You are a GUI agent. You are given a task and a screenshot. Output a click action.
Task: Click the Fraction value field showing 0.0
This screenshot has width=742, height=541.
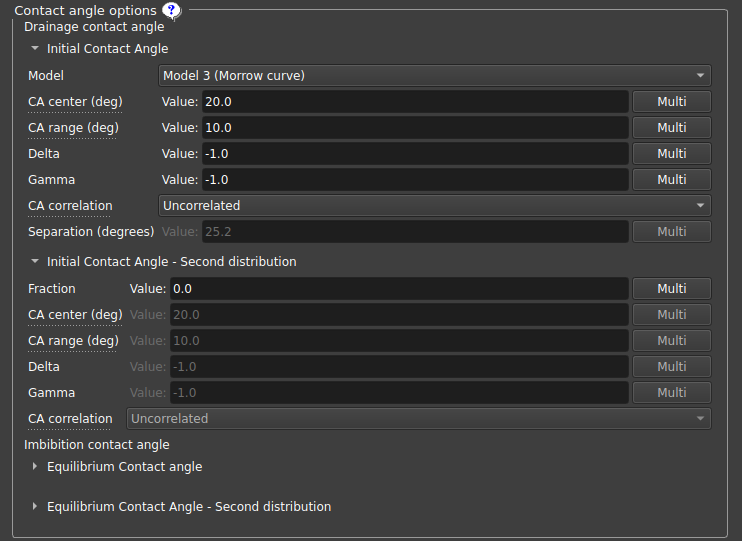(398, 289)
